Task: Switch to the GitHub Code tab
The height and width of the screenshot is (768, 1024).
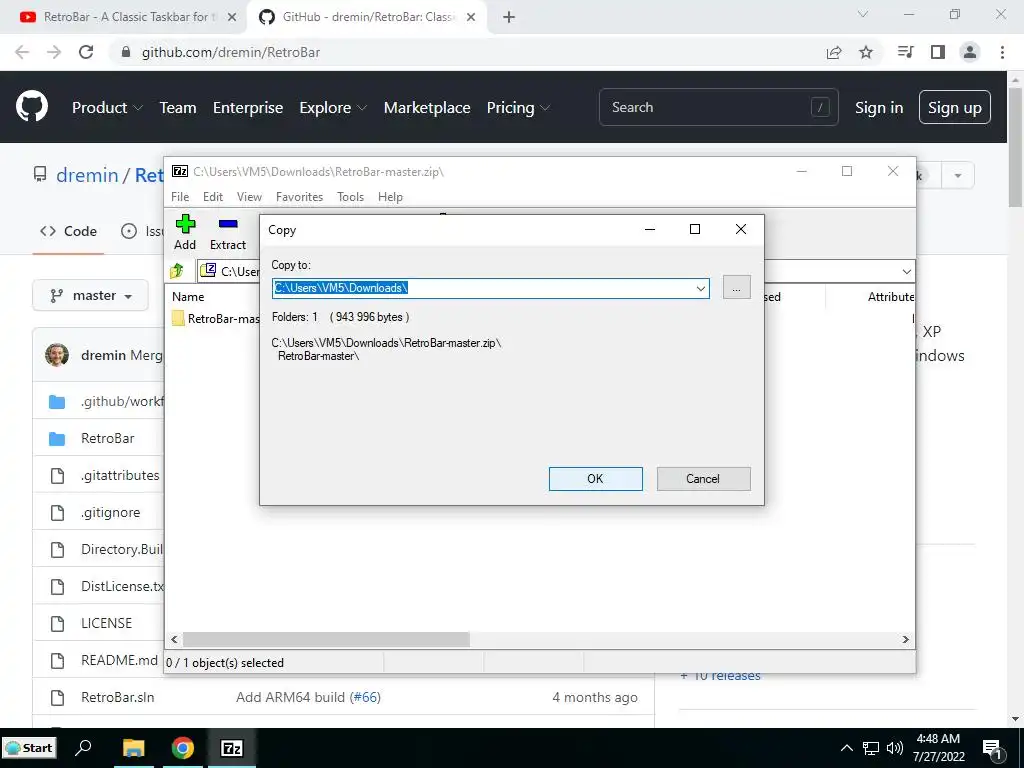Action: click(69, 231)
